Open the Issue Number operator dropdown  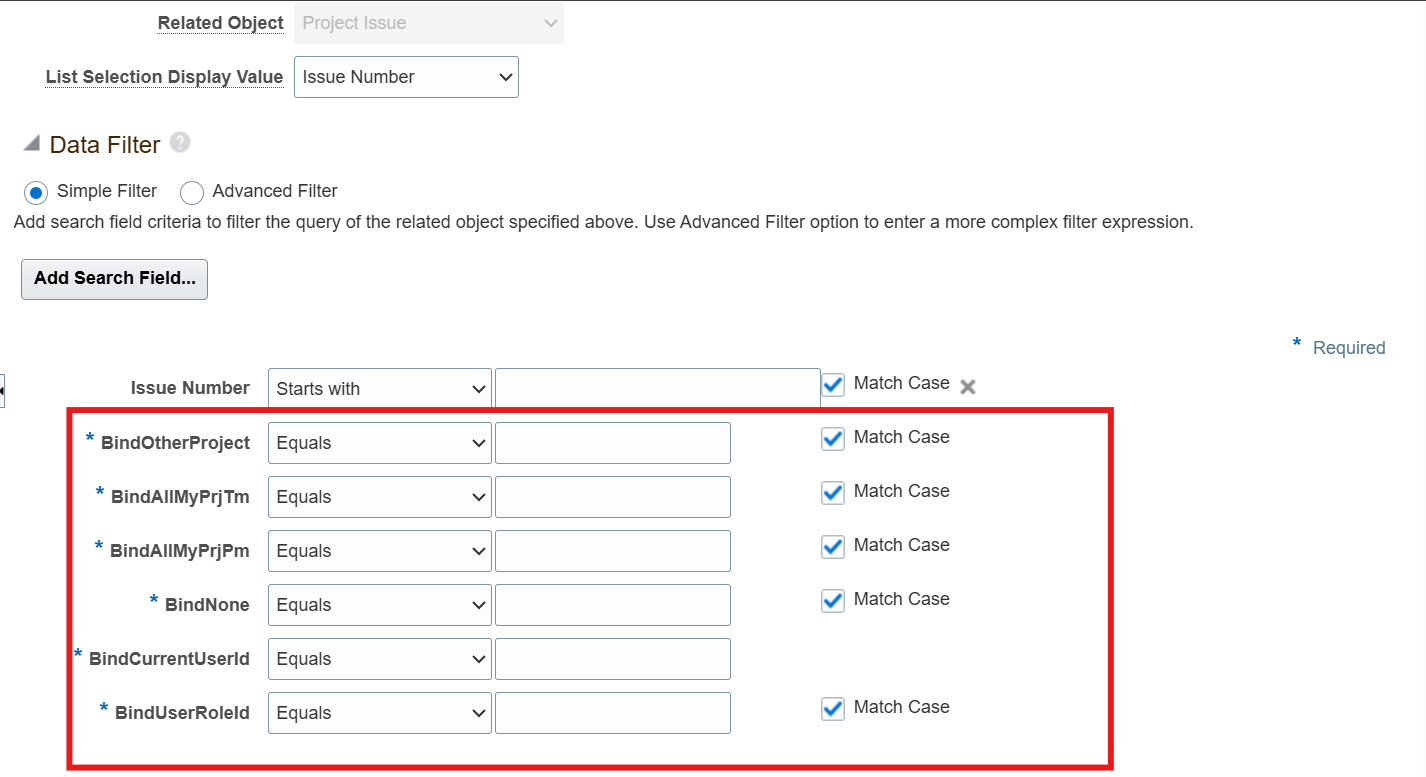coord(380,389)
